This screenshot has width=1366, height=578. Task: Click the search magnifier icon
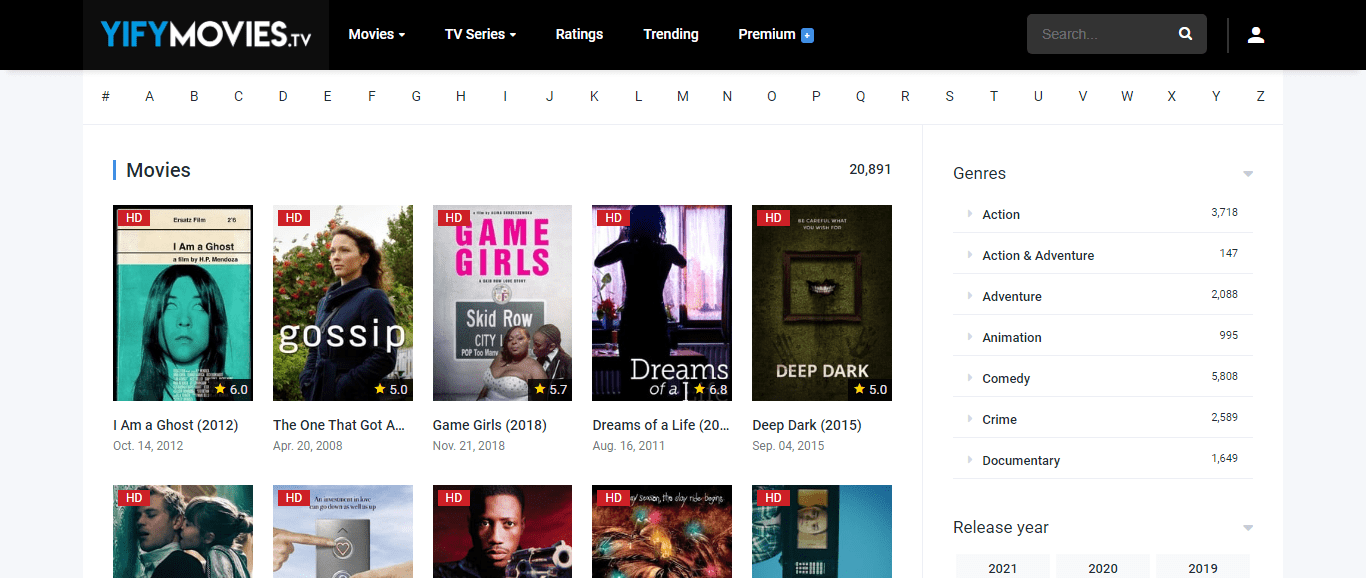pyautogui.click(x=1185, y=34)
